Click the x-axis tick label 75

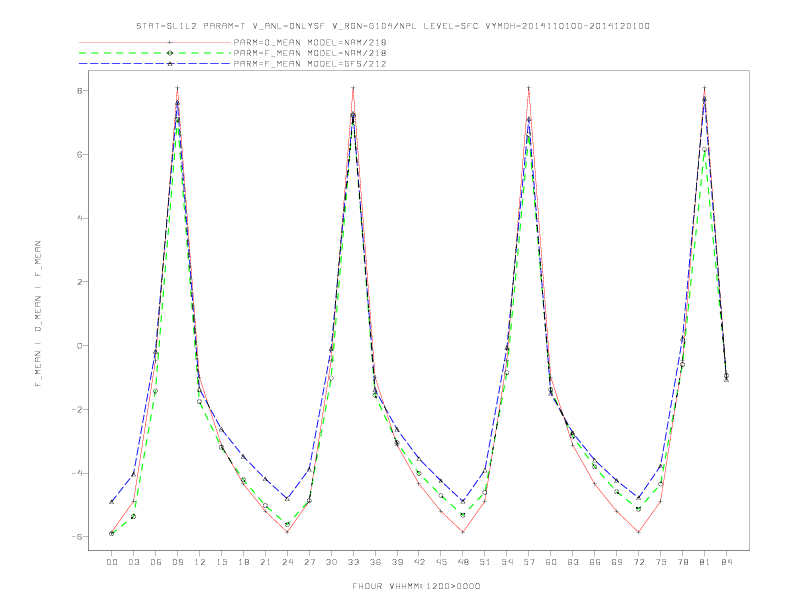click(x=661, y=562)
